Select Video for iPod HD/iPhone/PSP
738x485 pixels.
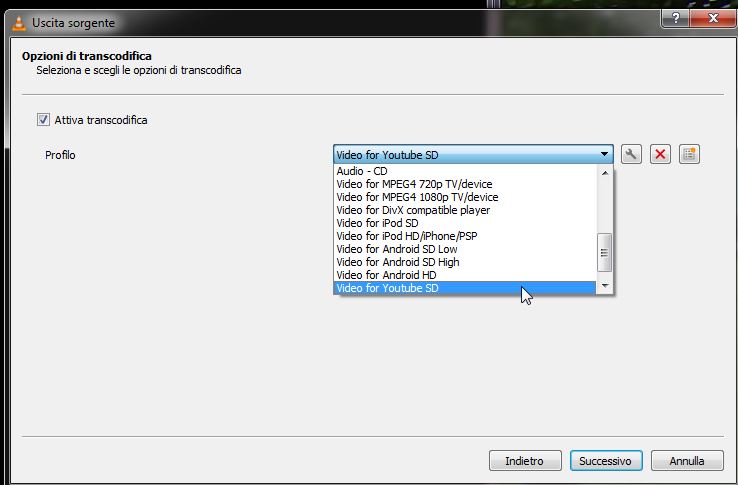pos(465,236)
